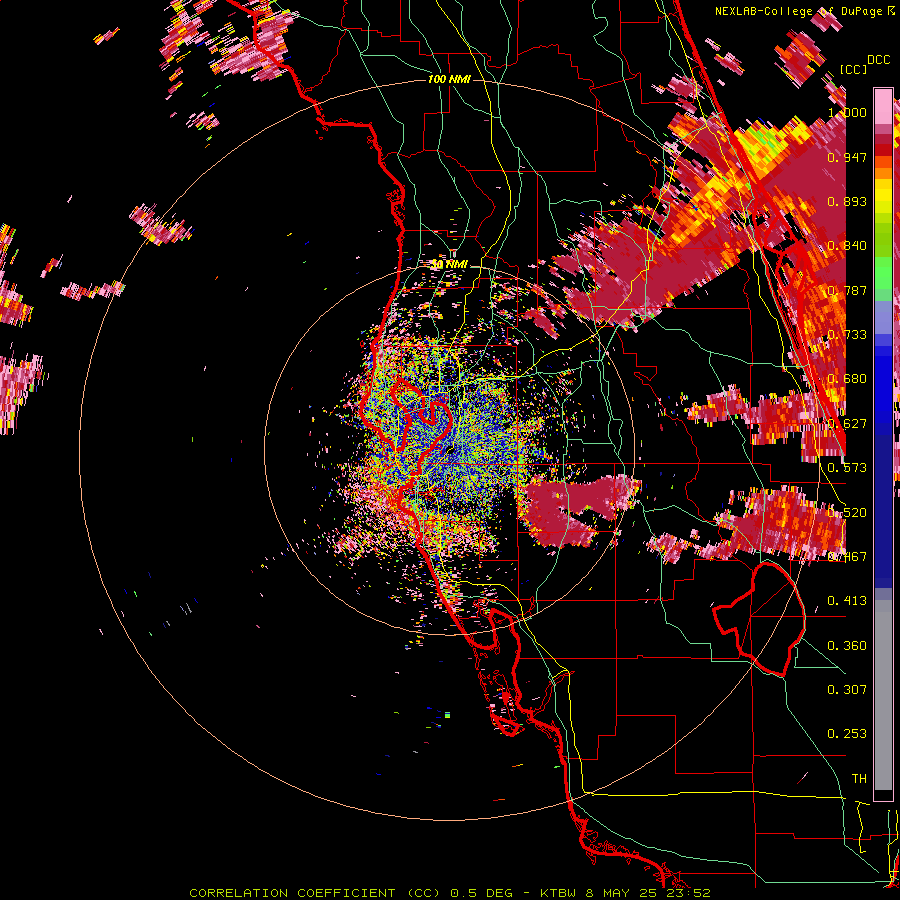Click the 0.413 scale value
900x900 pixels.
(x=847, y=601)
